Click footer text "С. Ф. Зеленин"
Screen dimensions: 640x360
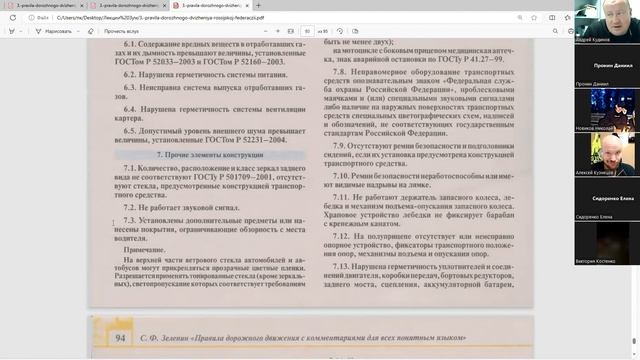click(x=164, y=338)
